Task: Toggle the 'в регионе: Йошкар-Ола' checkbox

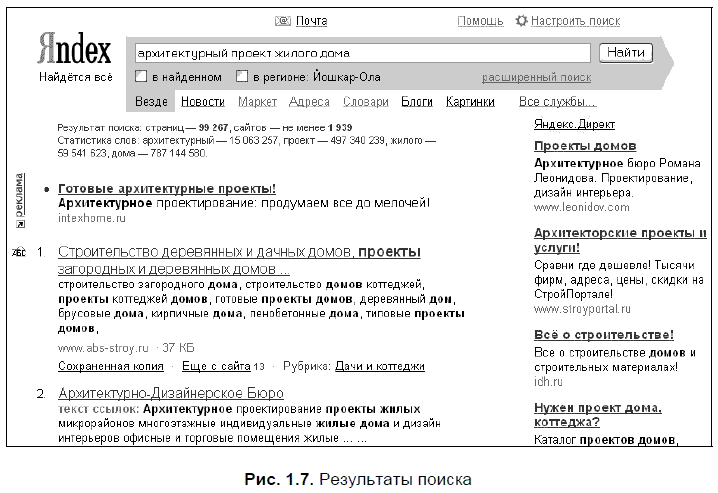Action: pos(241,77)
